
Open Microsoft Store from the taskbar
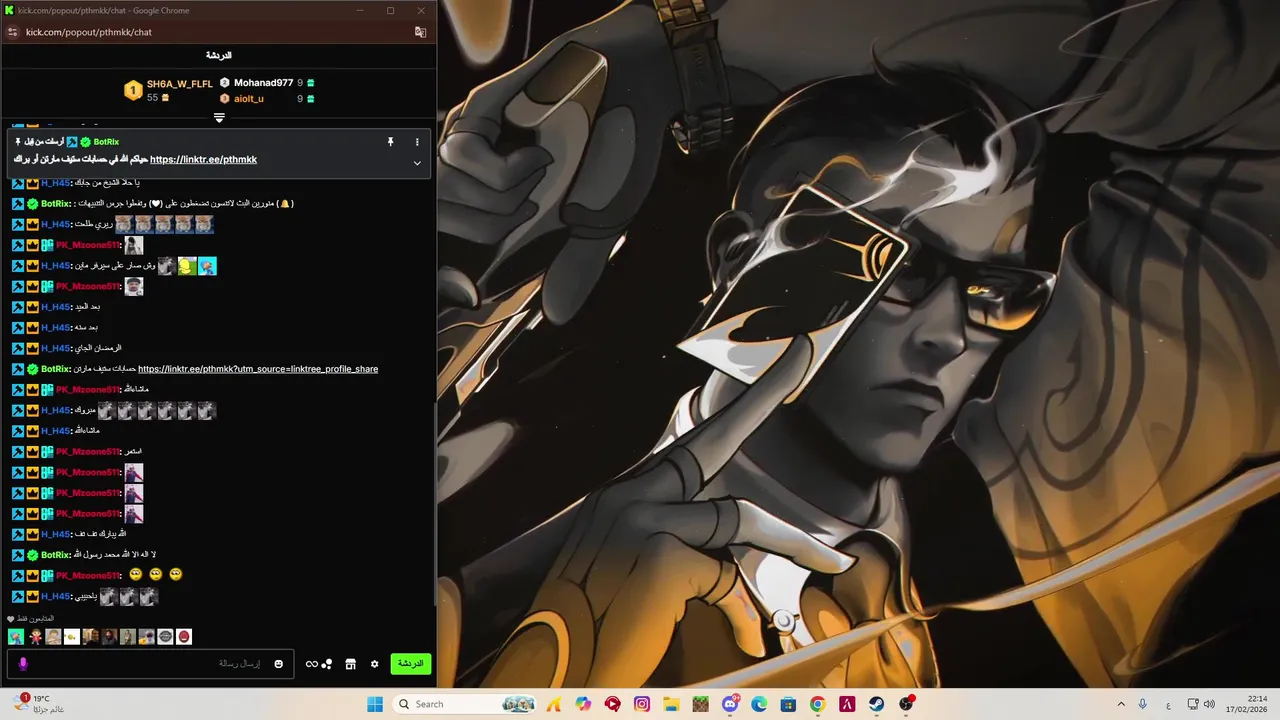point(788,704)
